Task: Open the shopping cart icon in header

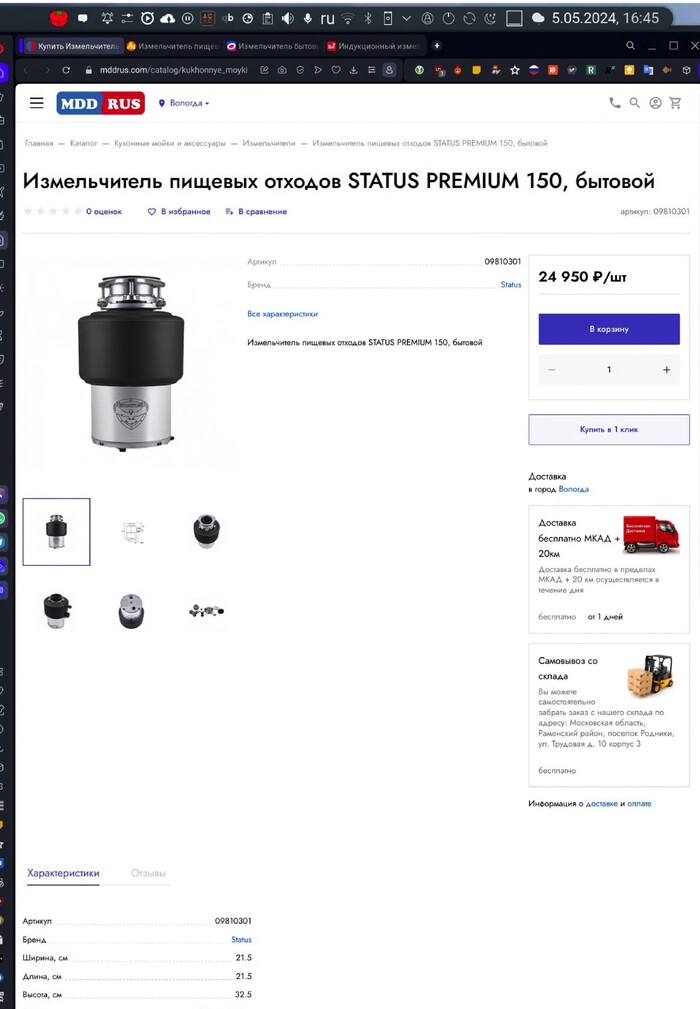Action: pos(675,103)
